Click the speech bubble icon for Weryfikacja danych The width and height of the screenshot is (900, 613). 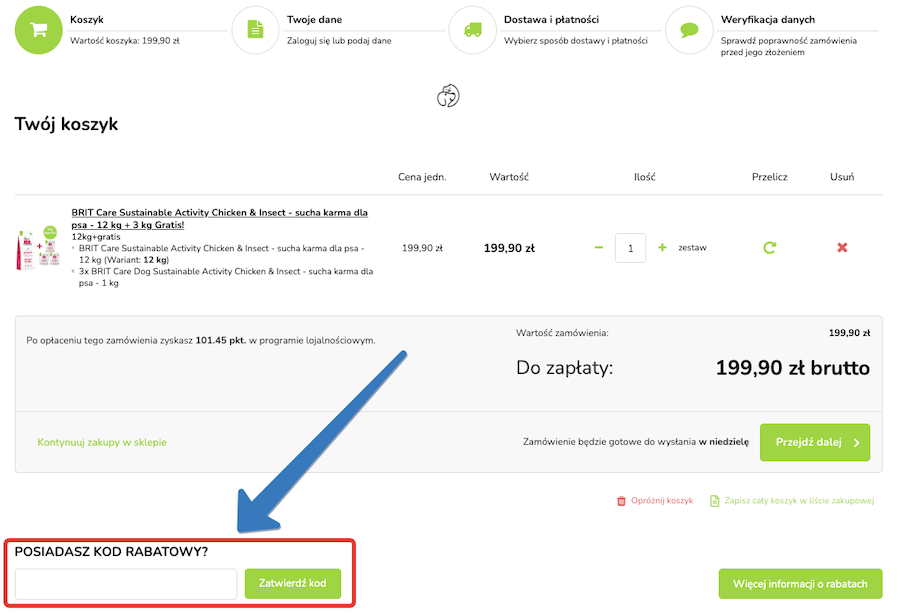tap(688, 30)
